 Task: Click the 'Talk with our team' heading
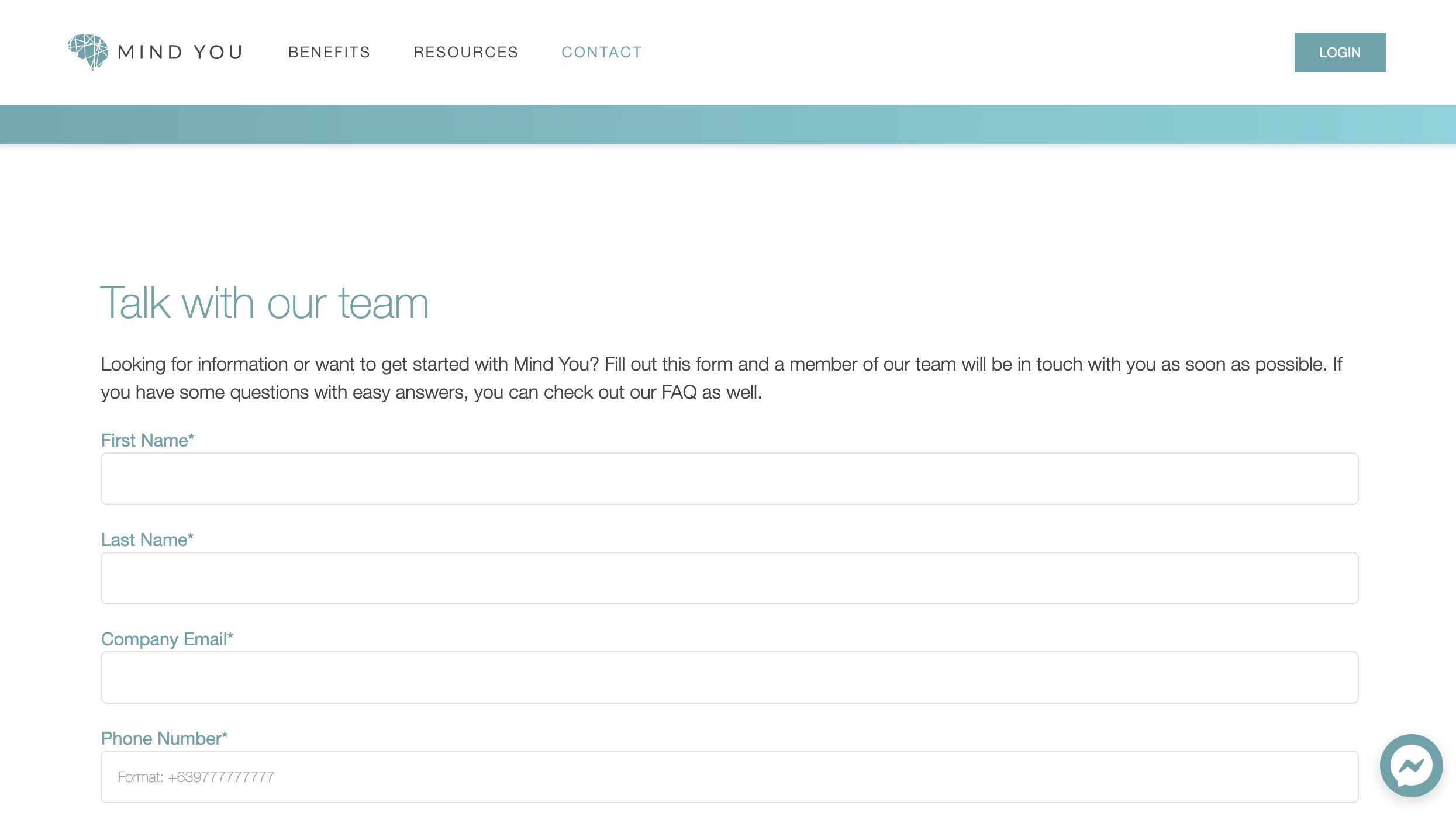(264, 303)
